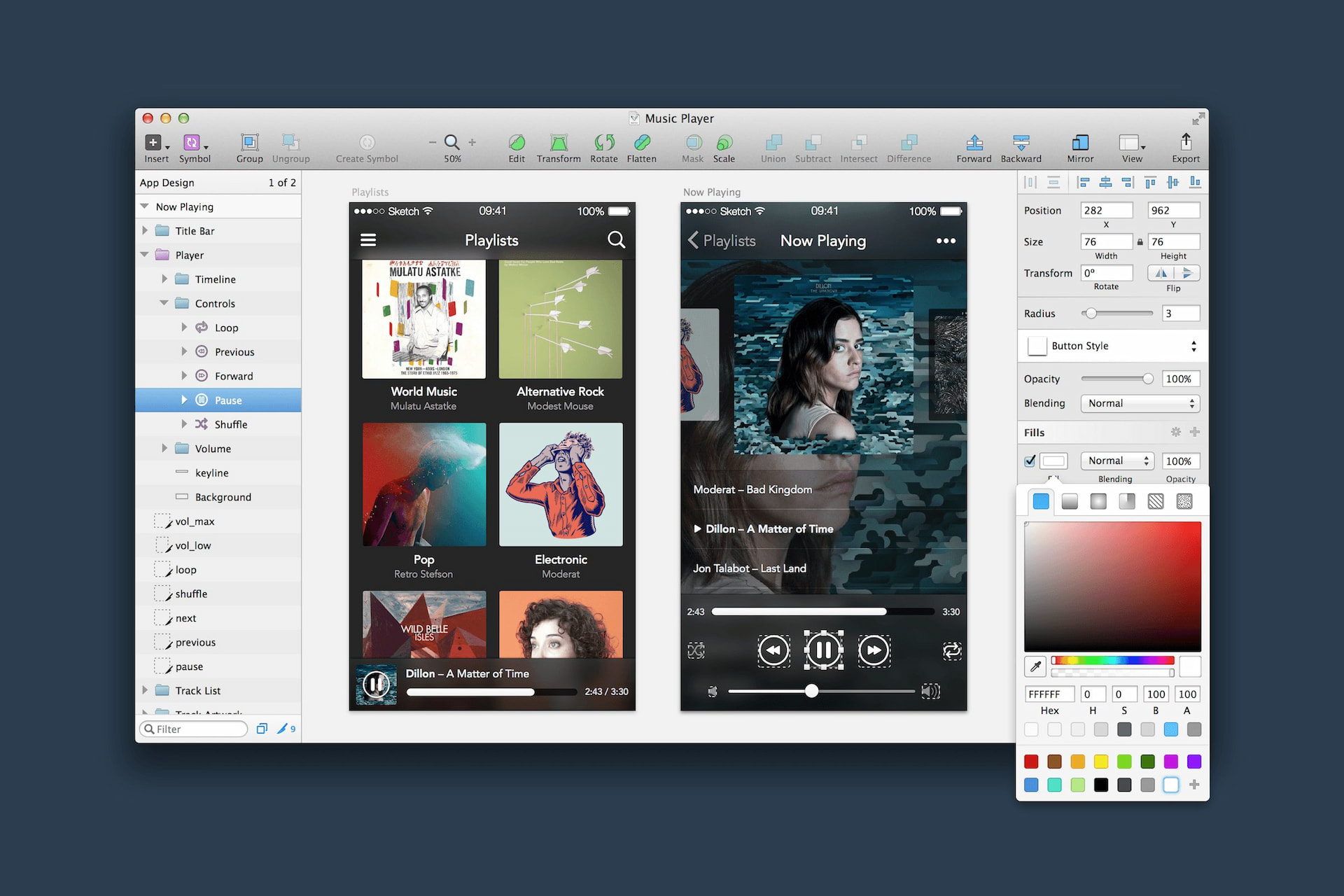Viewport: 1344px width, 896px height.
Task: Select the Previous layer
Action: [x=218, y=351]
